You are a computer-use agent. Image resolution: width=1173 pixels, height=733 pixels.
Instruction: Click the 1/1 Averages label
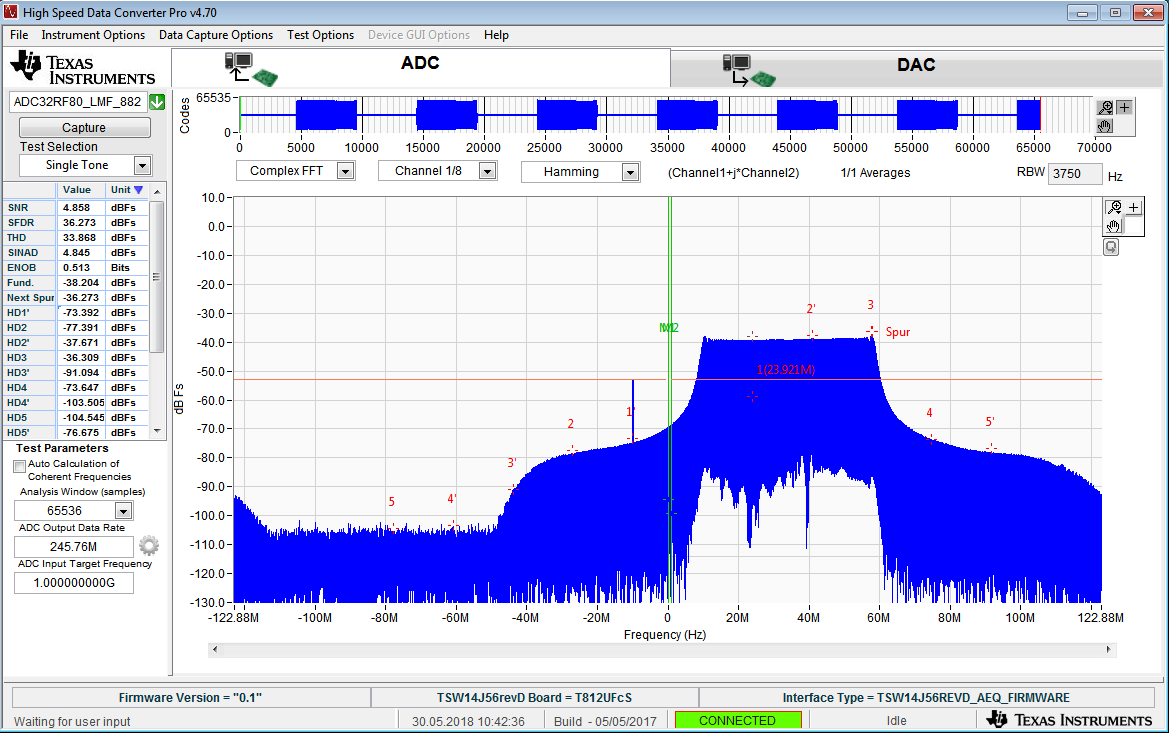tap(875, 173)
